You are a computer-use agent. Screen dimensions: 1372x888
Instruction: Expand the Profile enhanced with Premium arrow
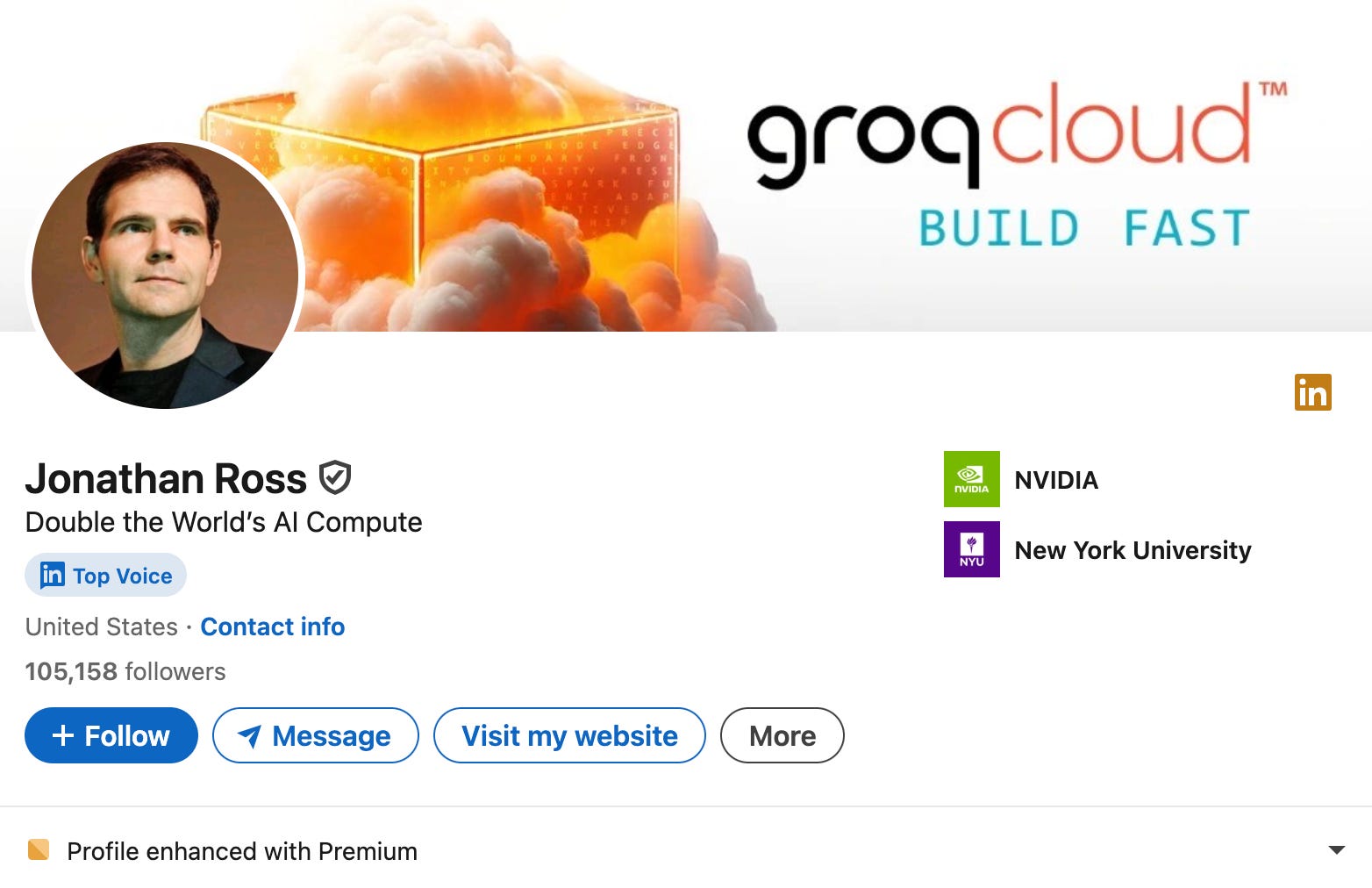pos(1336,849)
